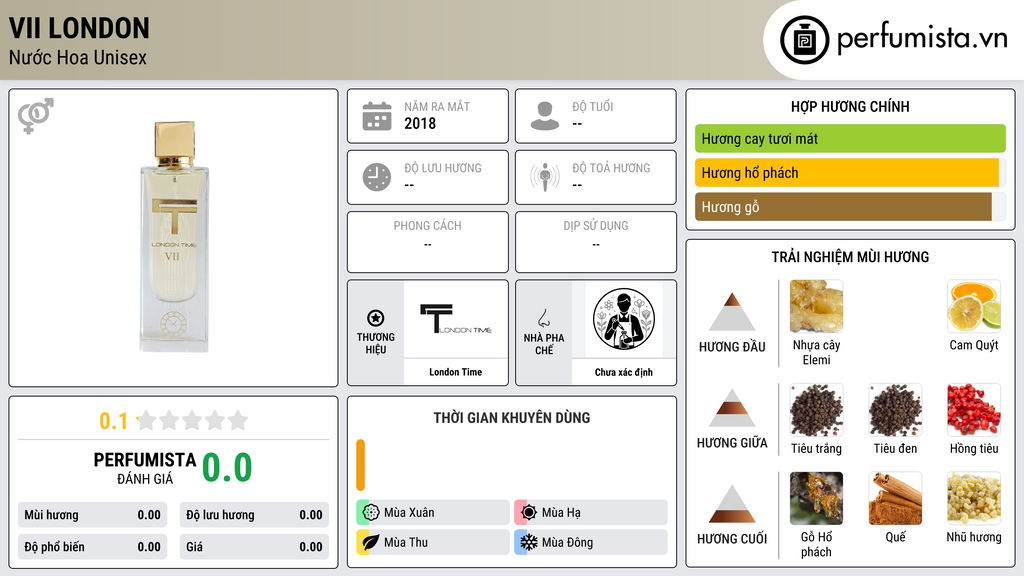Click the Hương gỗ brown accord bar
Screen dimensions: 1024x576
point(843,207)
